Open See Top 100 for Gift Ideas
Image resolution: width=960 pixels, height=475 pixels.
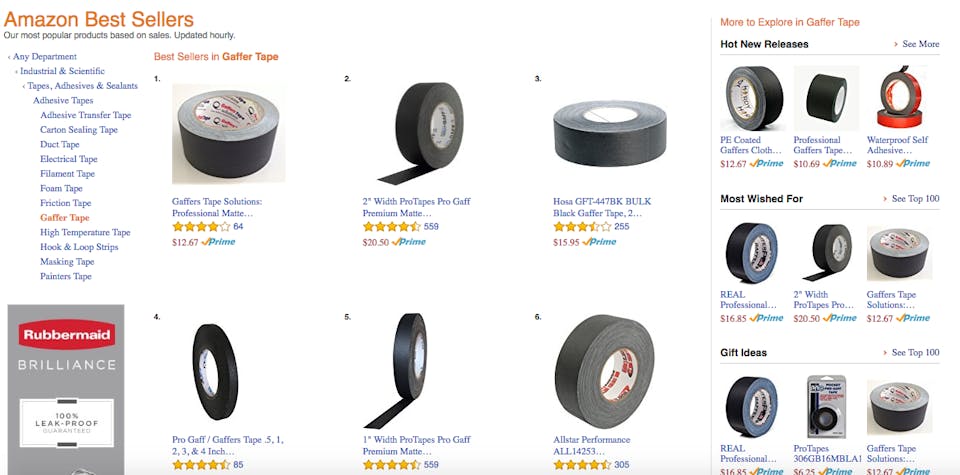(915, 353)
